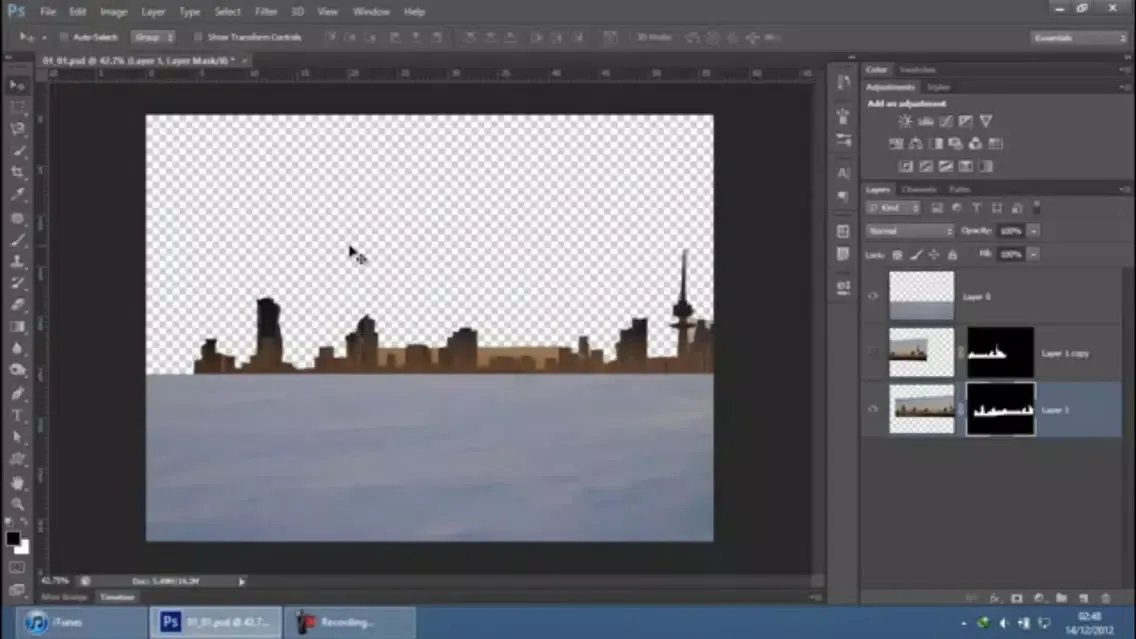Open the Timeline panel tab
This screenshot has width=1136, height=639.
tap(117, 597)
